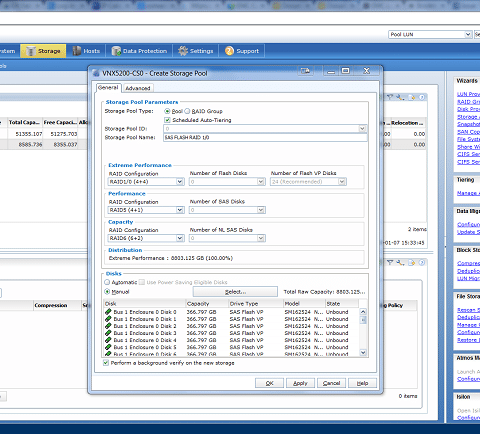Viewport: 480px width, 434px height.
Task: Open the Number of SAS Disks dropdown
Action: 261,210
